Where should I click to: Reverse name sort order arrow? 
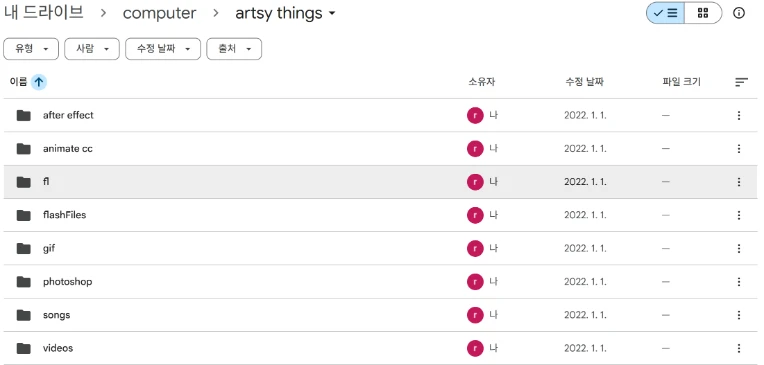(38, 82)
